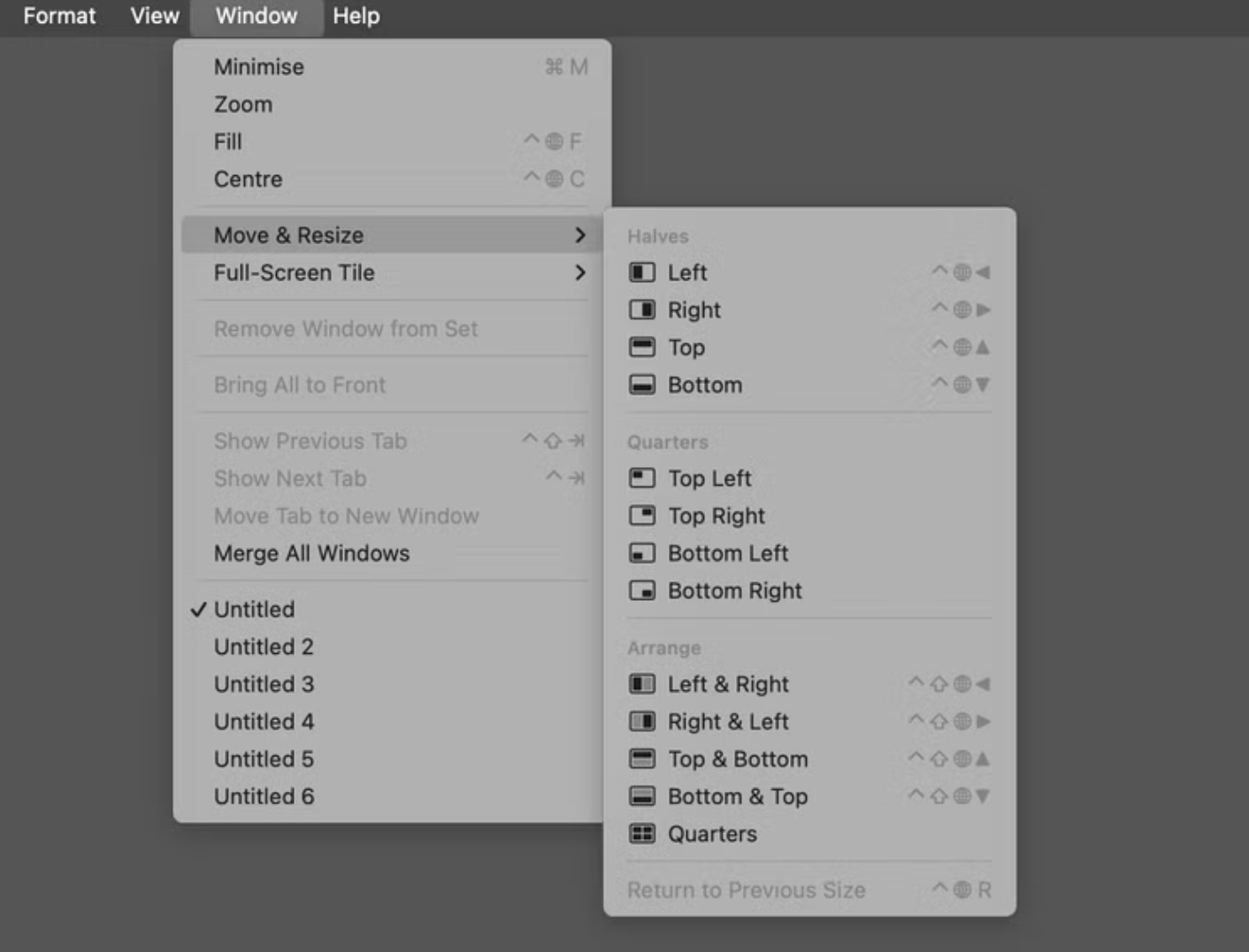
Task: Open the Window menu in menu bar
Action: pyautogui.click(x=257, y=16)
